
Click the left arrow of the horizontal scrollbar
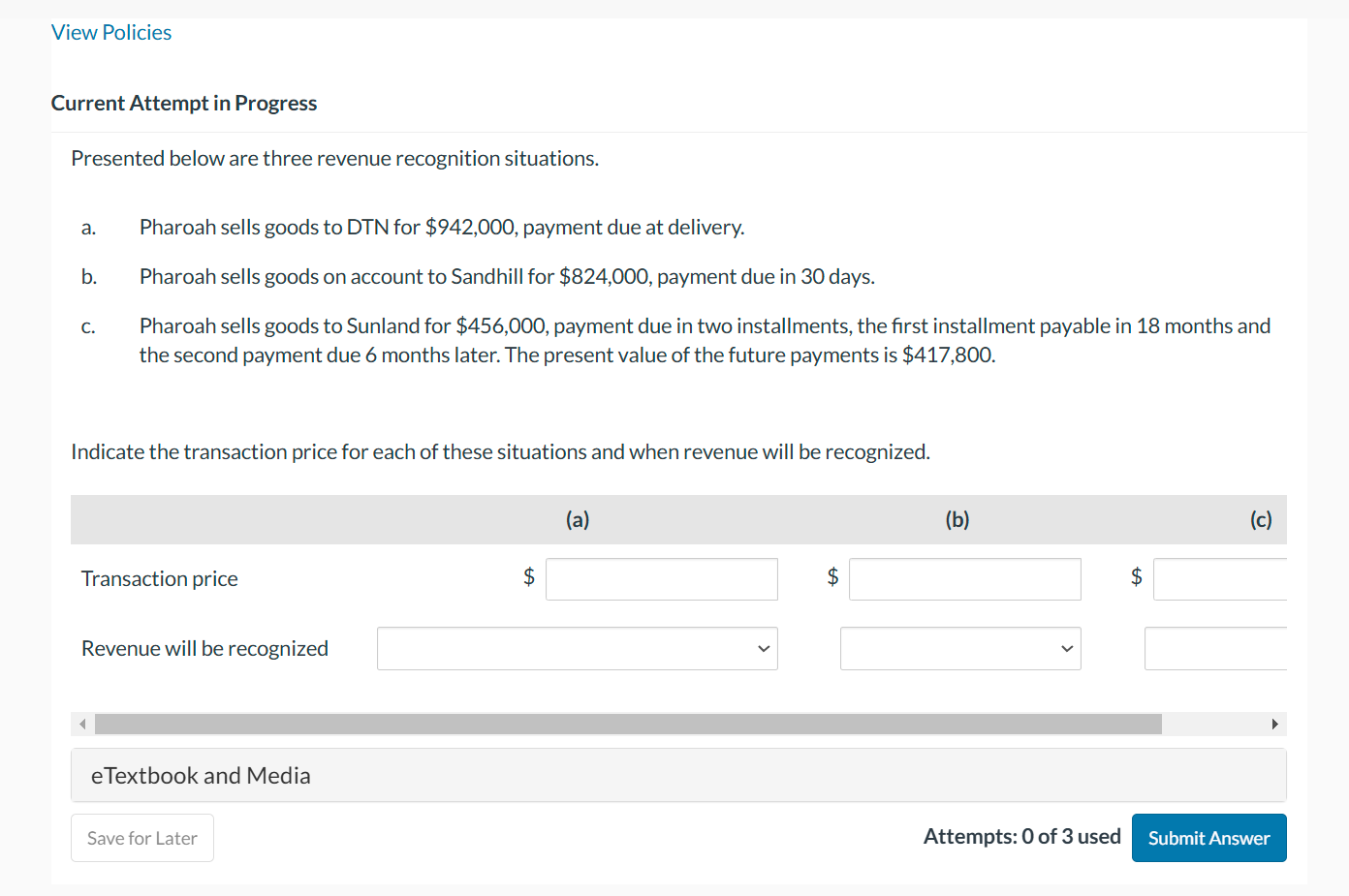81,724
